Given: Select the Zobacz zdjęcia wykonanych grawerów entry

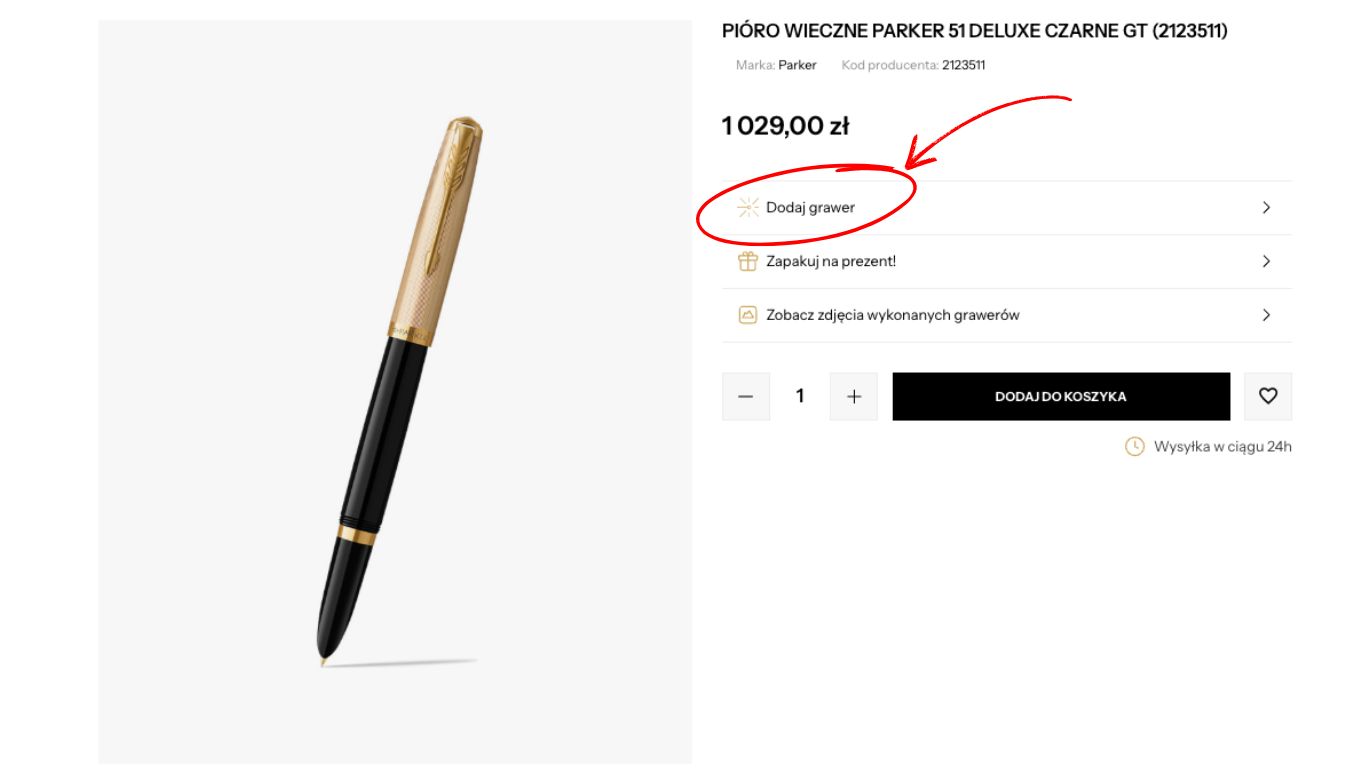Looking at the screenshot, I should click(892, 314).
